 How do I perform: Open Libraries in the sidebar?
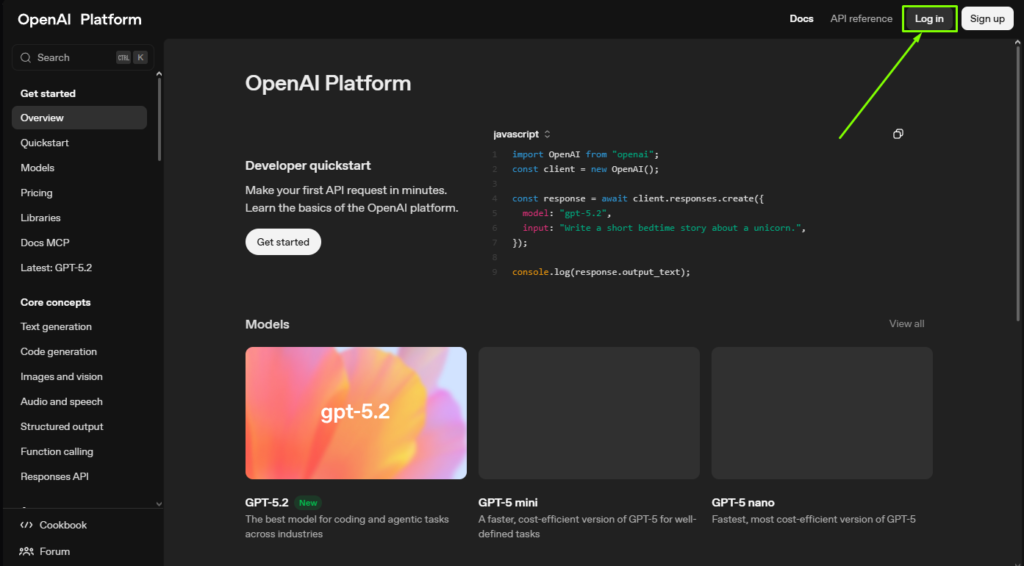click(40, 217)
